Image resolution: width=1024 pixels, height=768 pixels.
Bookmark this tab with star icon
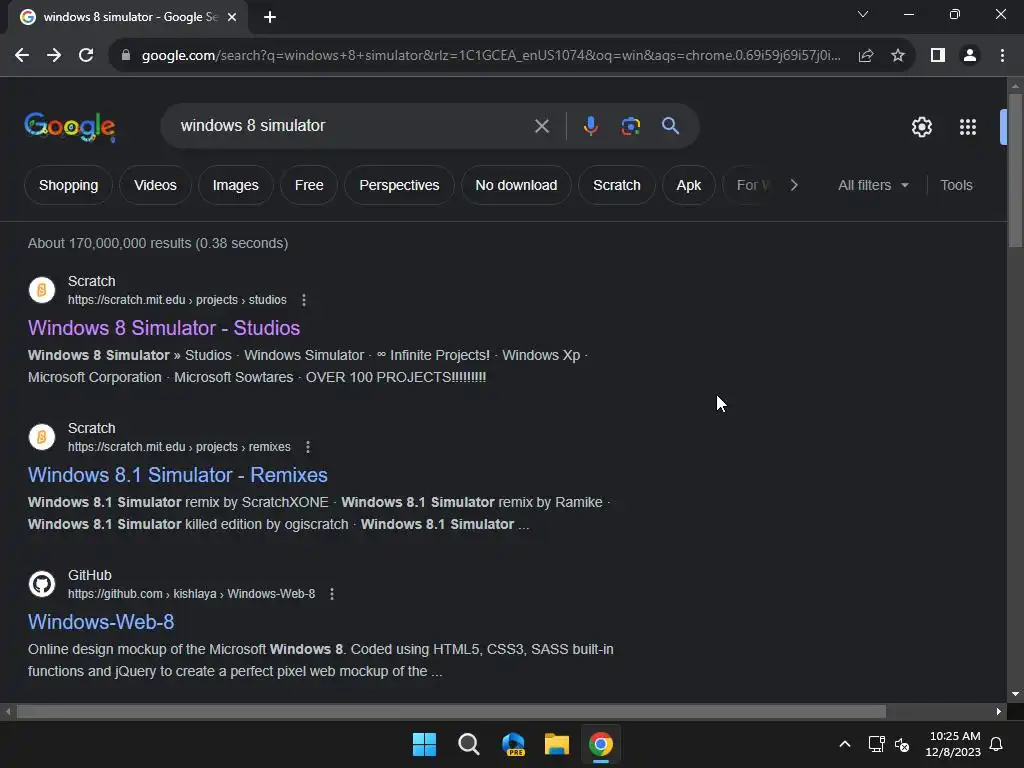[898, 56]
